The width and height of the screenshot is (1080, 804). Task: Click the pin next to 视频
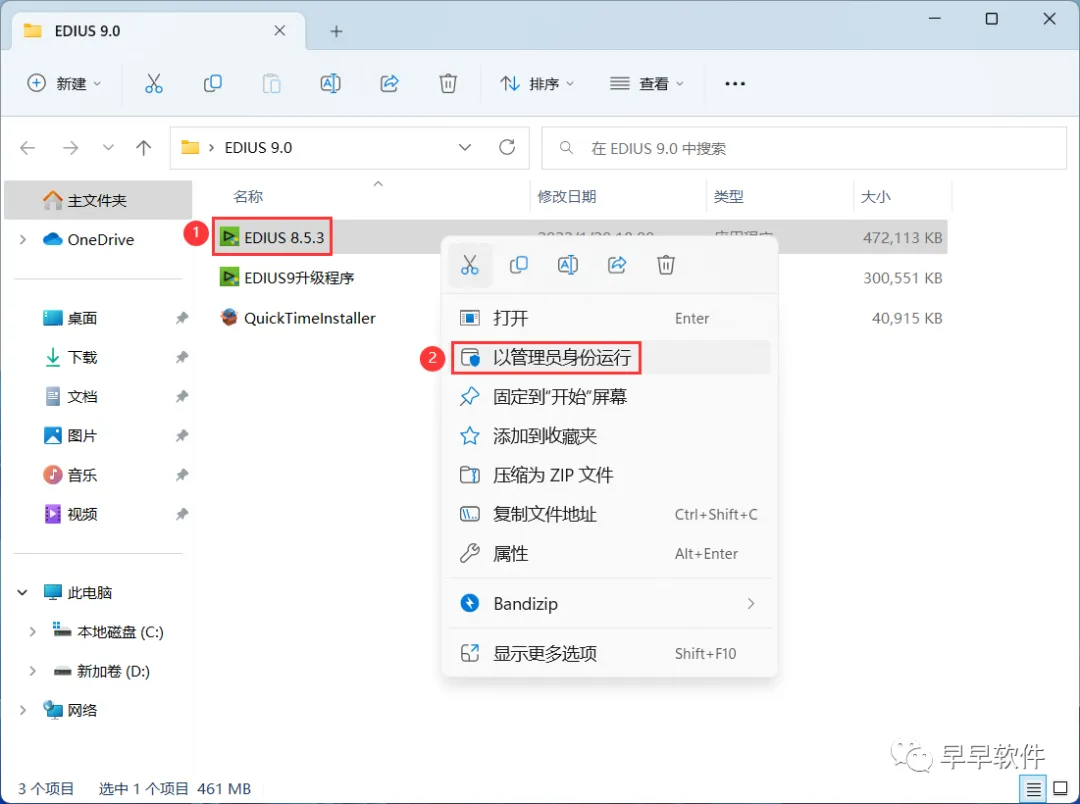(x=182, y=514)
